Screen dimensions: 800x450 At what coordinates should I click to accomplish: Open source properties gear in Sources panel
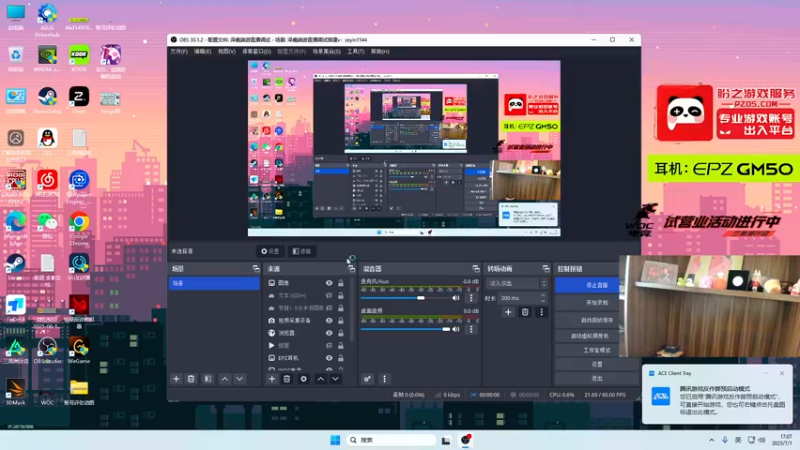coord(304,379)
